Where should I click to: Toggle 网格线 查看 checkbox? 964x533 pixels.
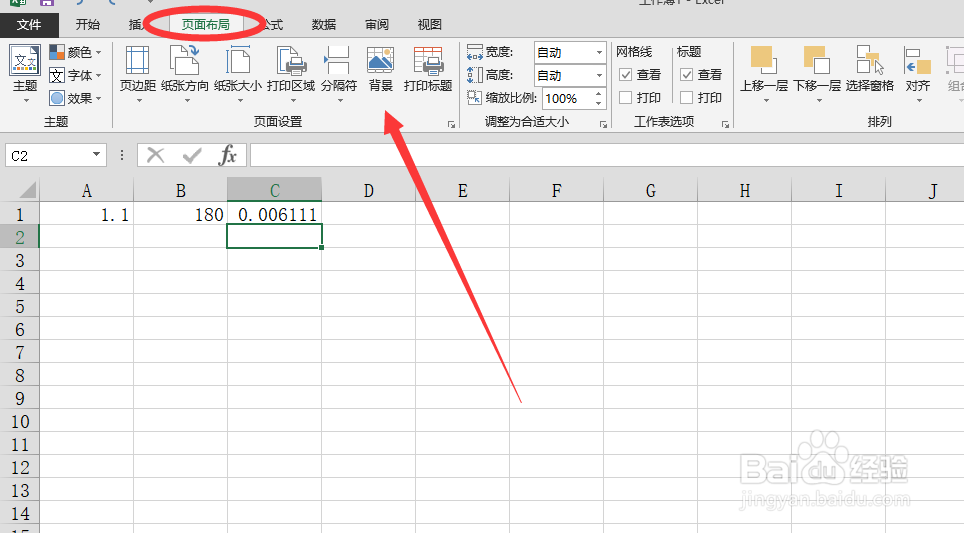[x=625, y=75]
